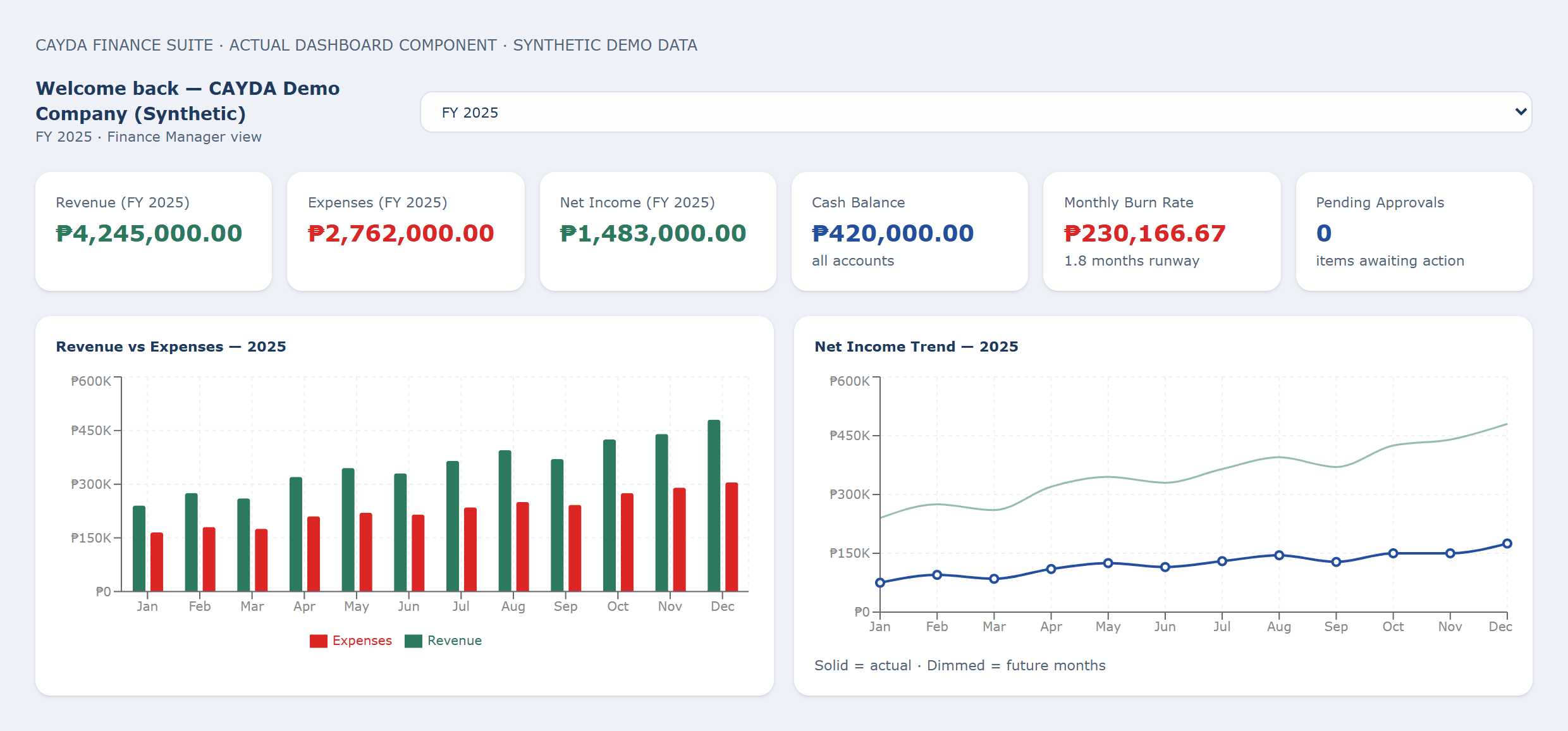Click the ₱450K label on bar chart axis

(x=91, y=431)
